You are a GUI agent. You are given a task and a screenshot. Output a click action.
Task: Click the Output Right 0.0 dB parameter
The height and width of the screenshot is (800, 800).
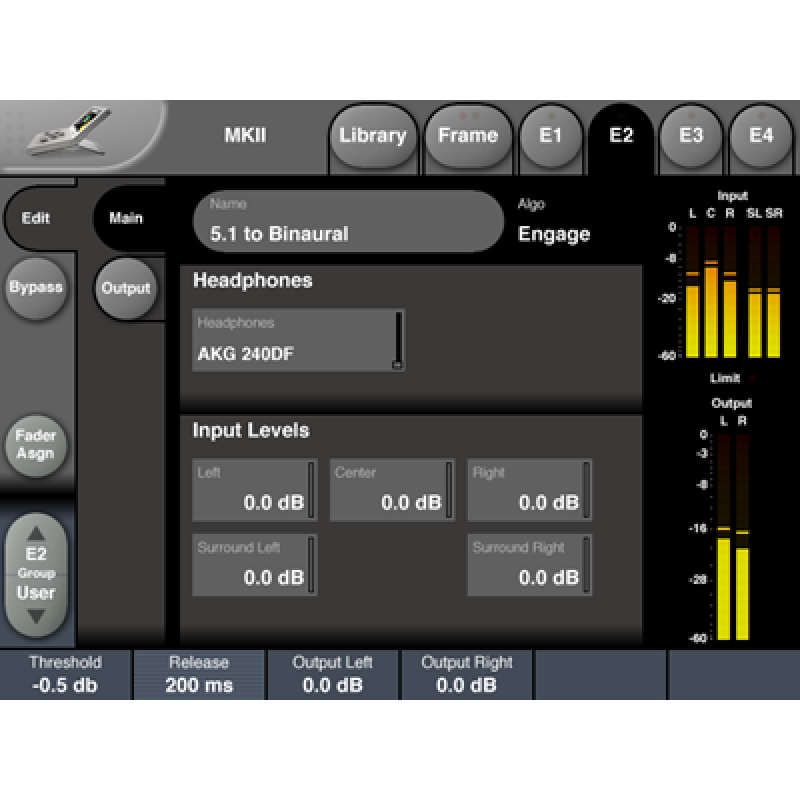click(x=466, y=675)
